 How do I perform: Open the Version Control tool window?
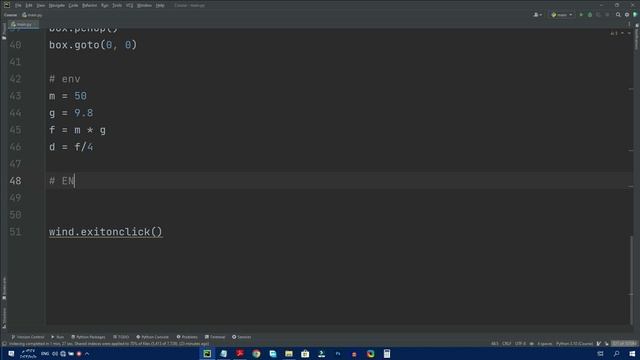click(27, 337)
